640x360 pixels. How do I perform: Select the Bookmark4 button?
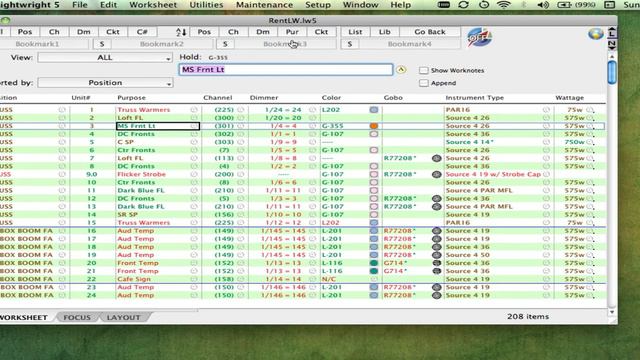pos(409,44)
